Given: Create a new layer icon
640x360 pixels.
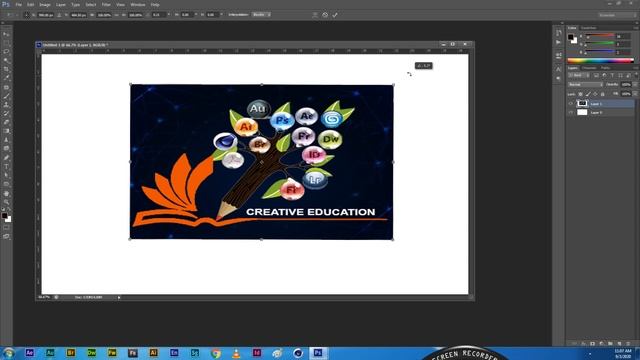Looking at the screenshot, I should (619, 344).
